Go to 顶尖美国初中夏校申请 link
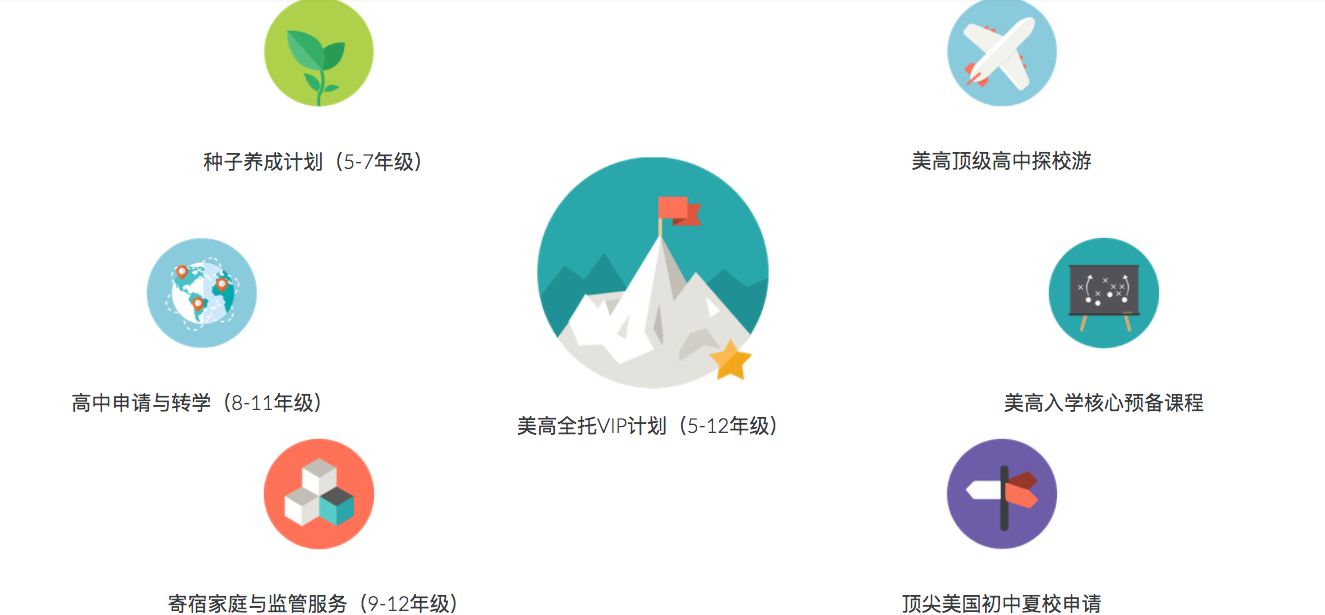Screen dimensions: 1325x615 point(1001,603)
